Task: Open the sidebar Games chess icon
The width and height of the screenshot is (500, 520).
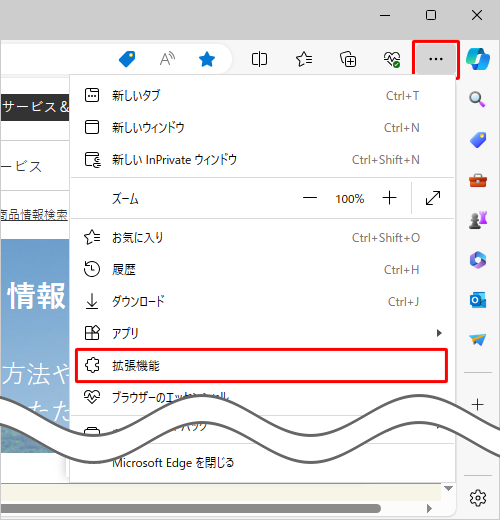Action: point(478,220)
